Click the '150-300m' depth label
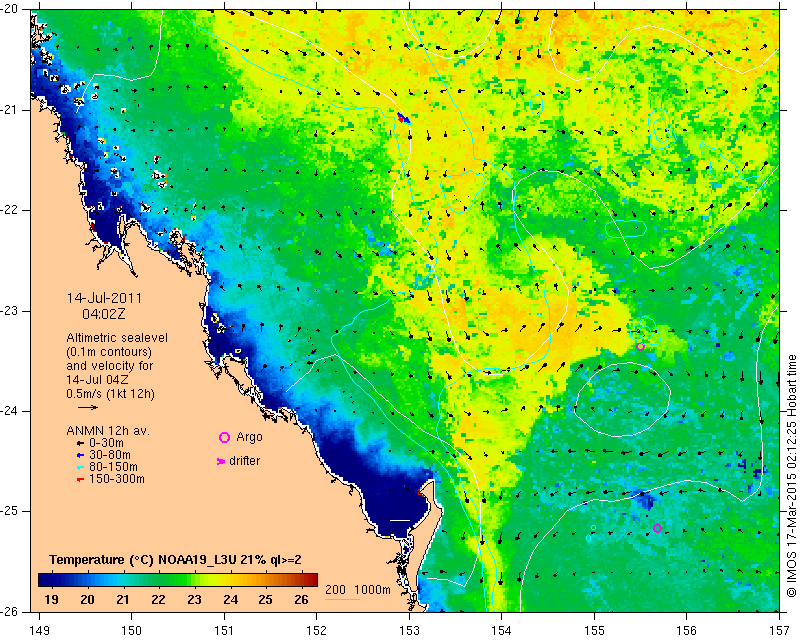This screenshot has height=640, width=800. point(116,479)
